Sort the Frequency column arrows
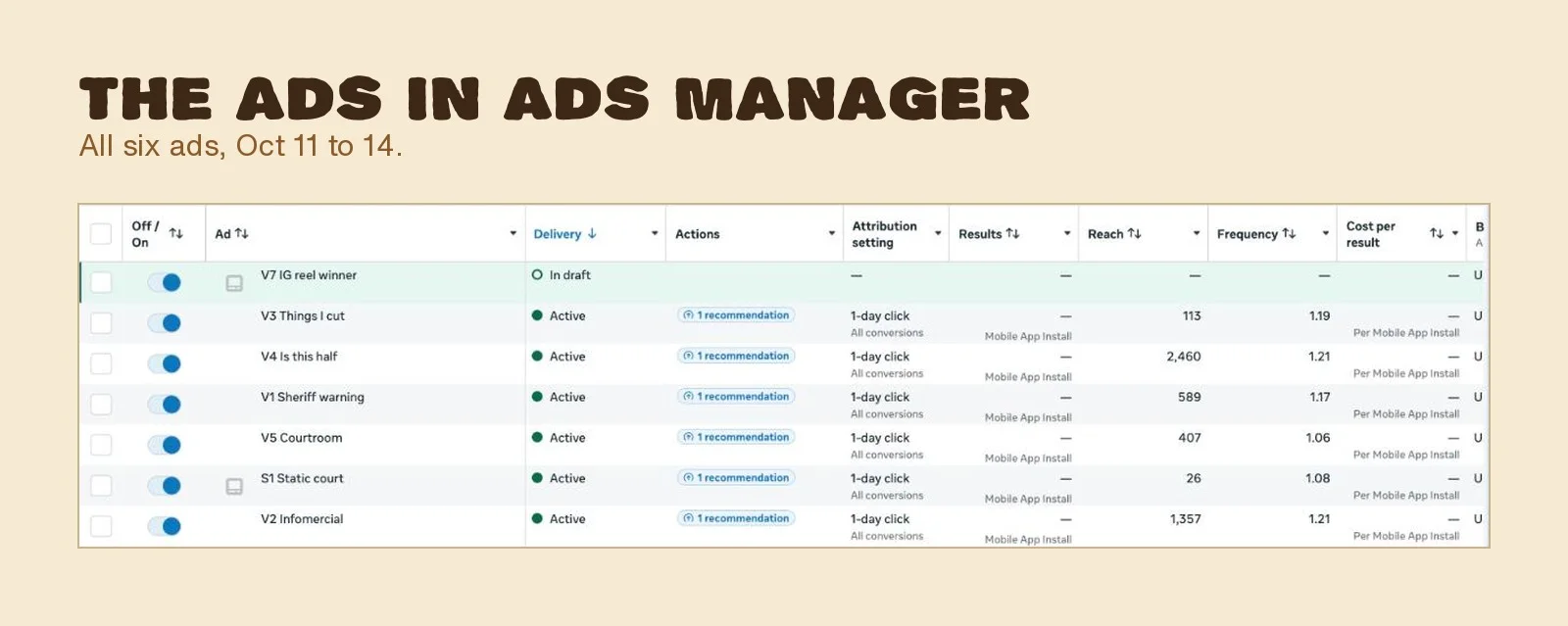 [x=1289, y=233]
